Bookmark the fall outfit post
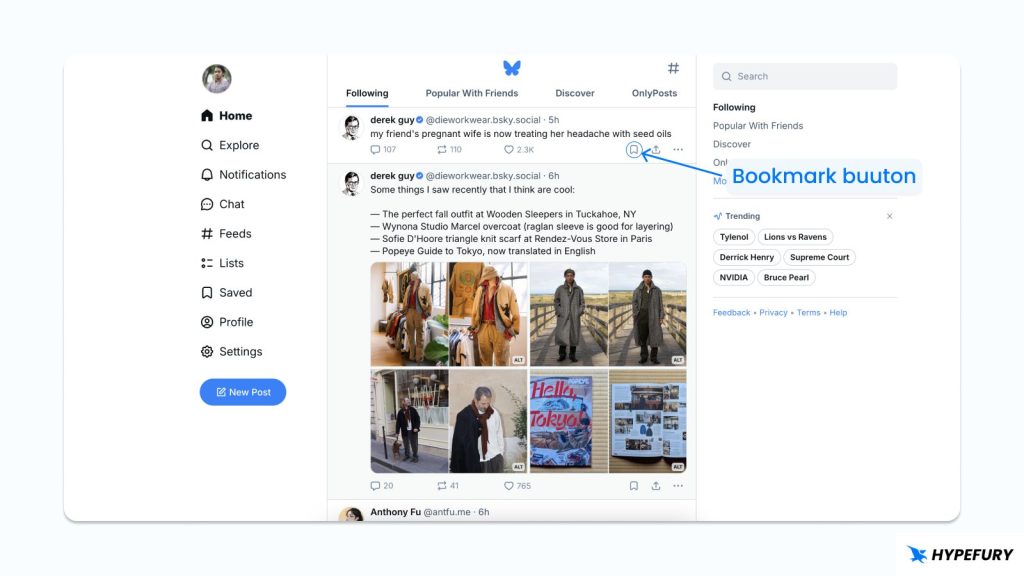Viewport: 1024px width, 576px height. pos(633,485)
